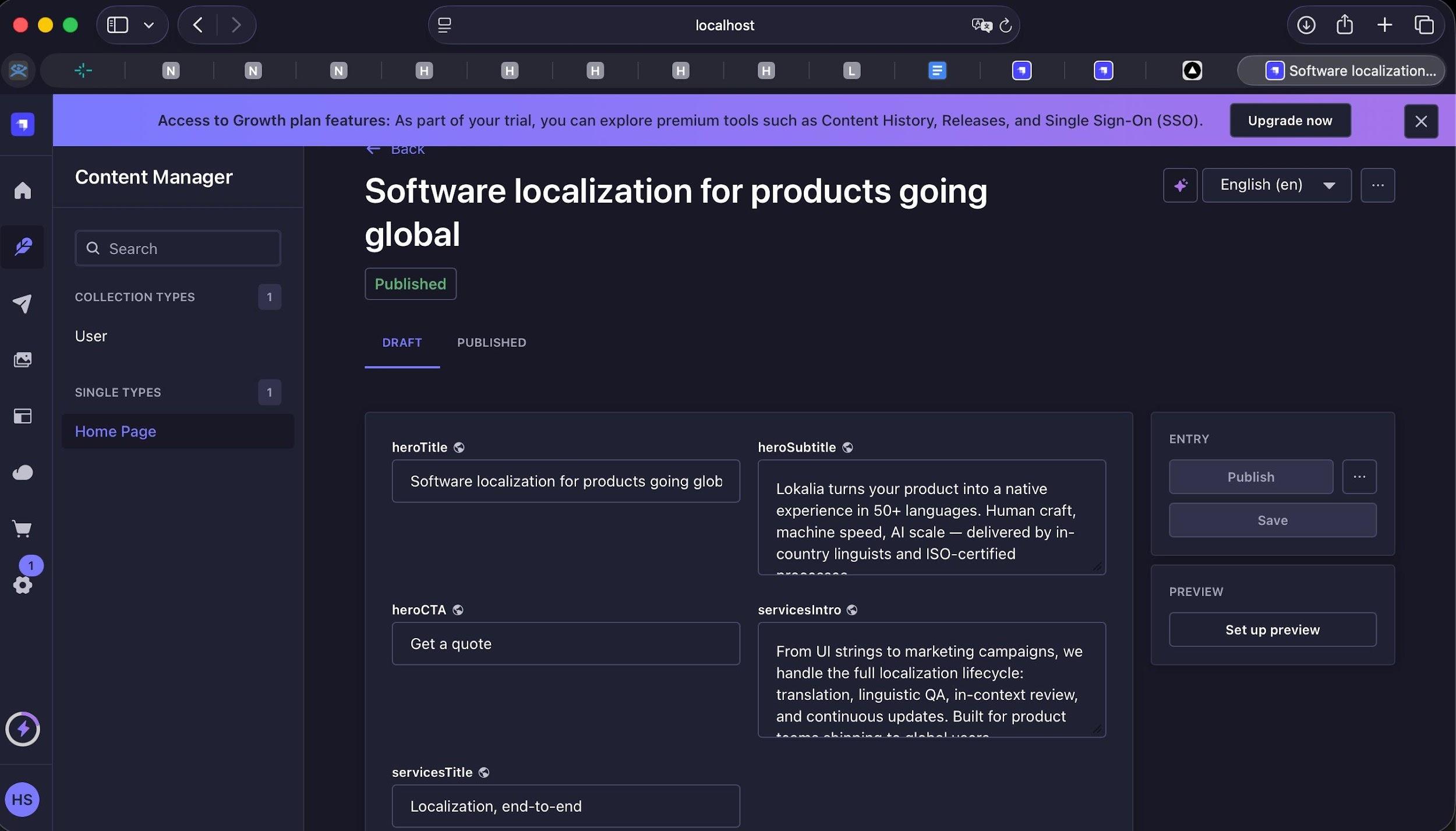Open the Deploy paper plane icon
The image size is (1456, 831).
22,304
